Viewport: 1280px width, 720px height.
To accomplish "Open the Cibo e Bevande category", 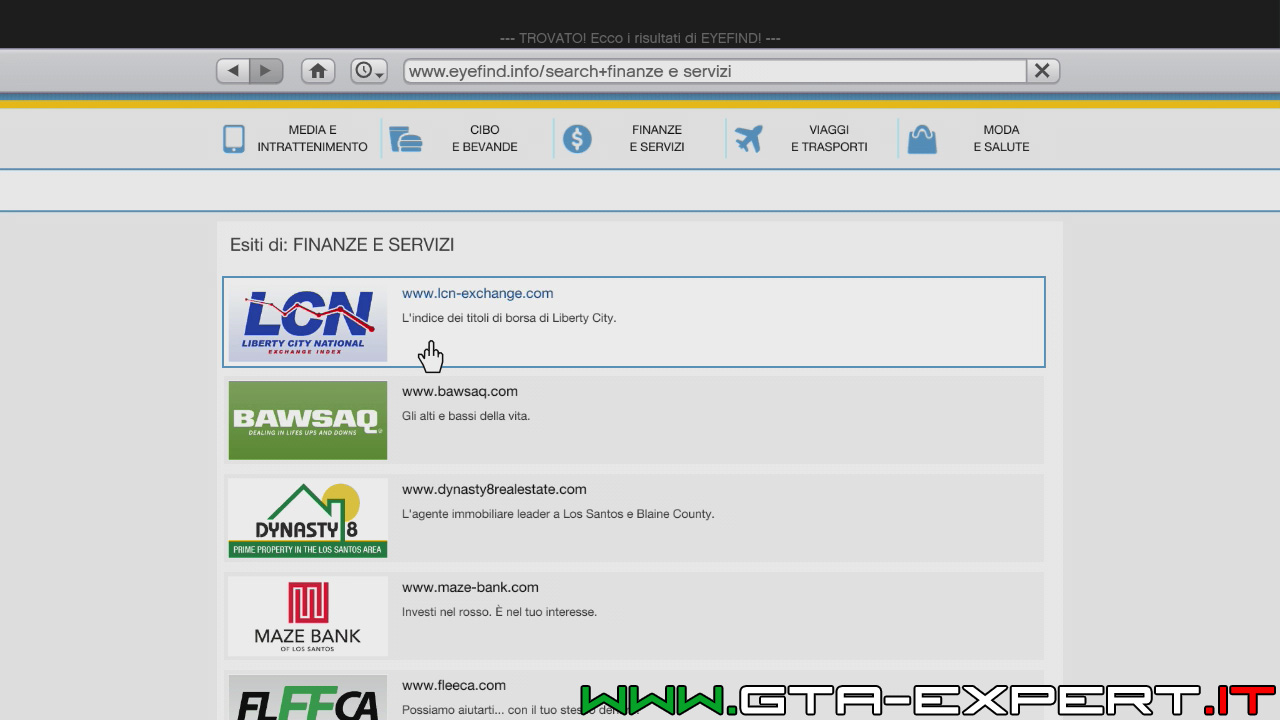I will (484, 138).
